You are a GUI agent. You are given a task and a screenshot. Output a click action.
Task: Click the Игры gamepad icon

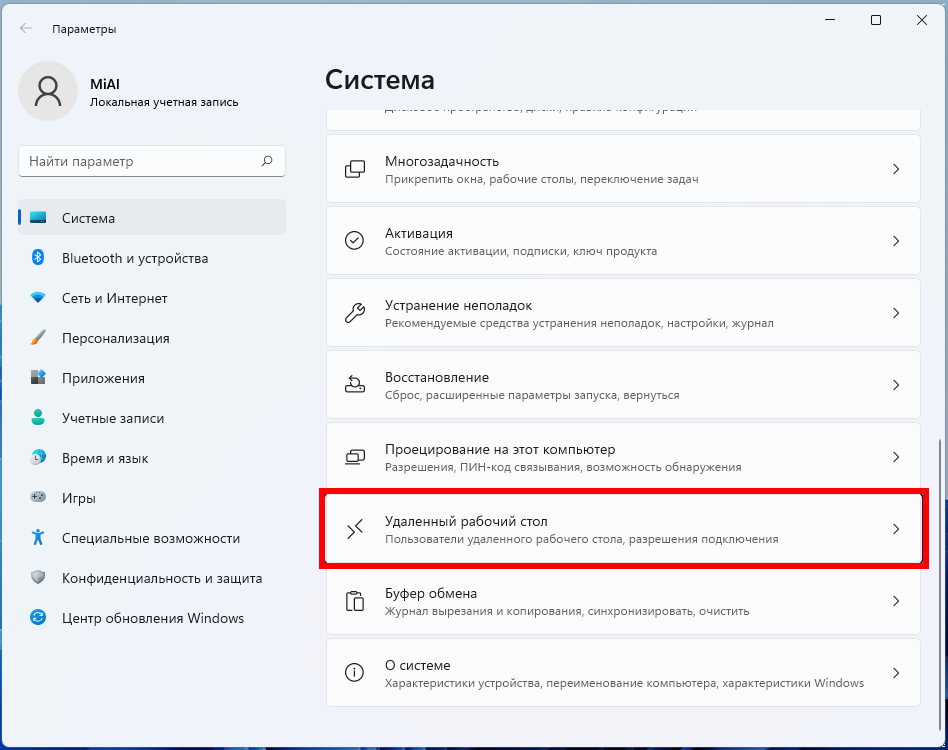pos(38,498)
